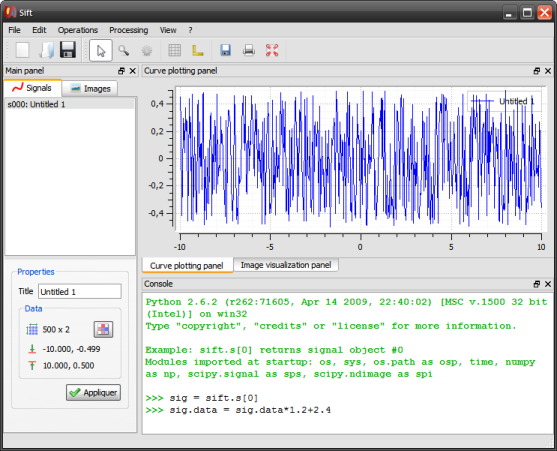Switch to the Images tab
This screenshot has width=557, height=451.
[x=90, y=88]
